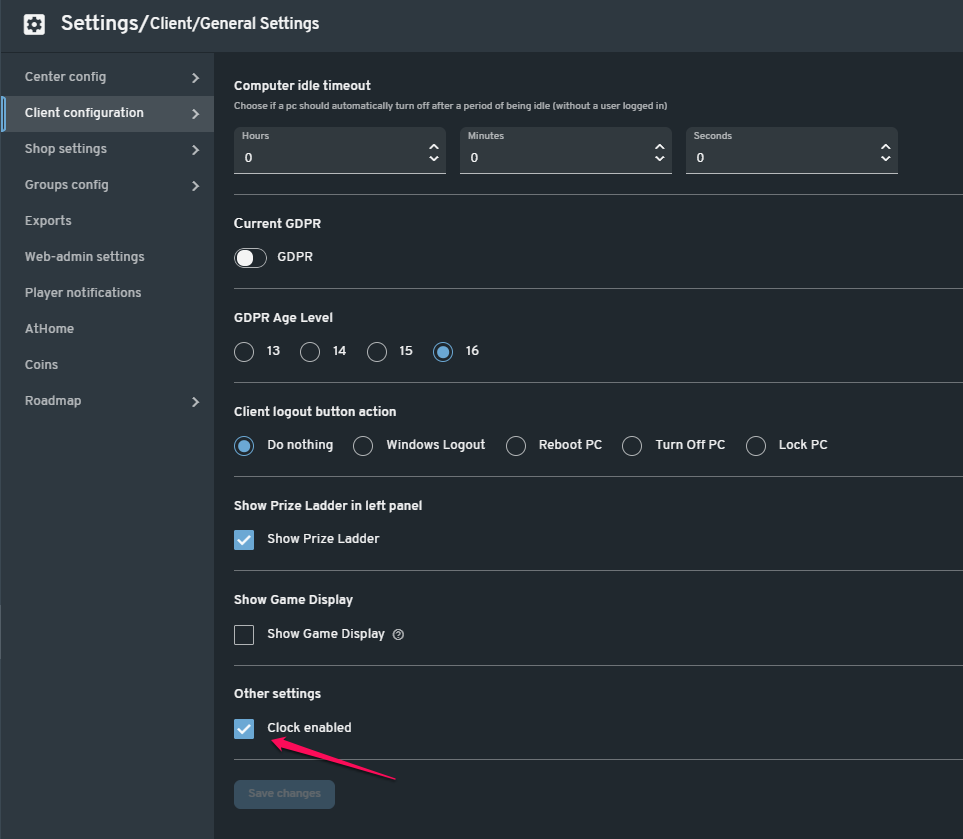The height and width of the screenshot is (839, 963).
Task: Click the GDPR Age Level heading
Action: click(x=283, y=318)
